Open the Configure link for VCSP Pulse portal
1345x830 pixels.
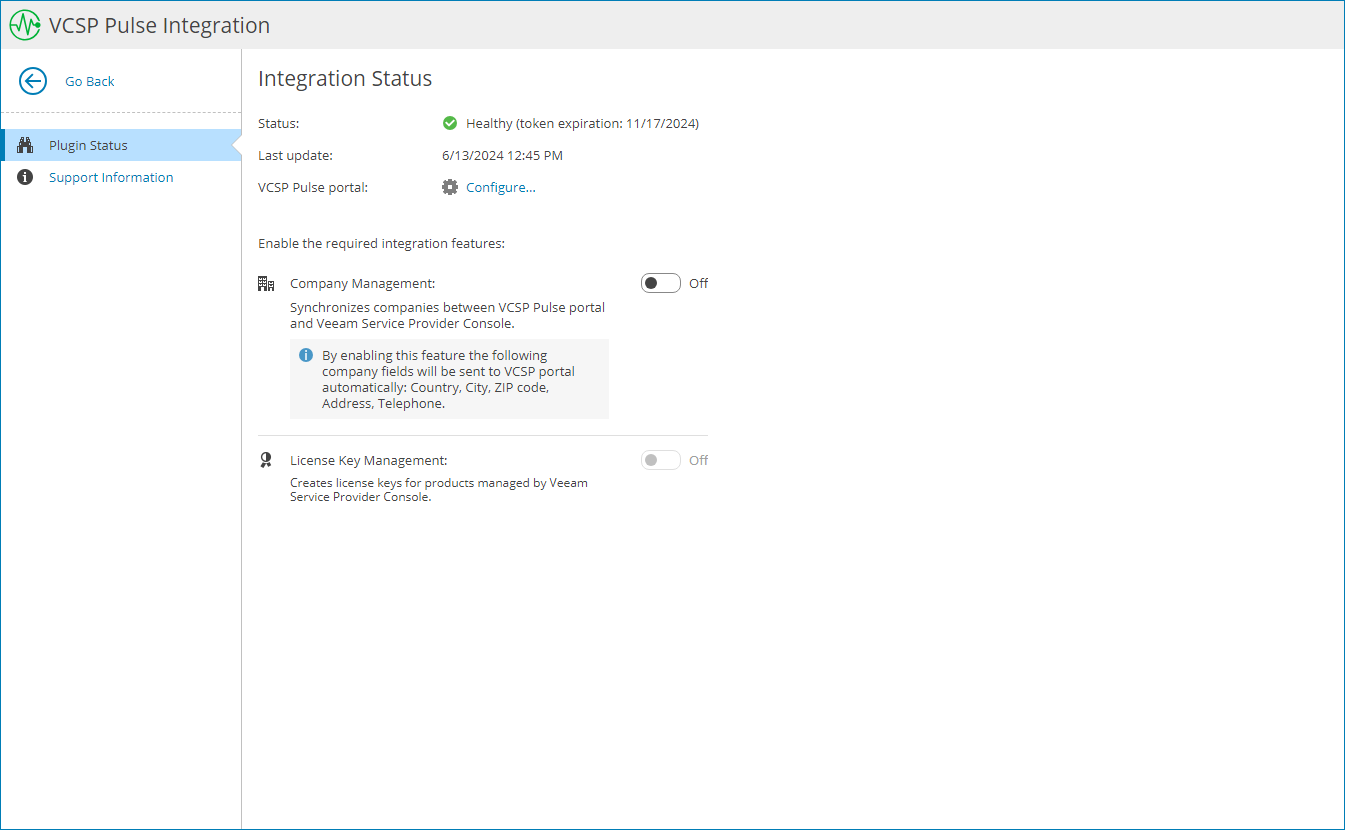(501, 187)
